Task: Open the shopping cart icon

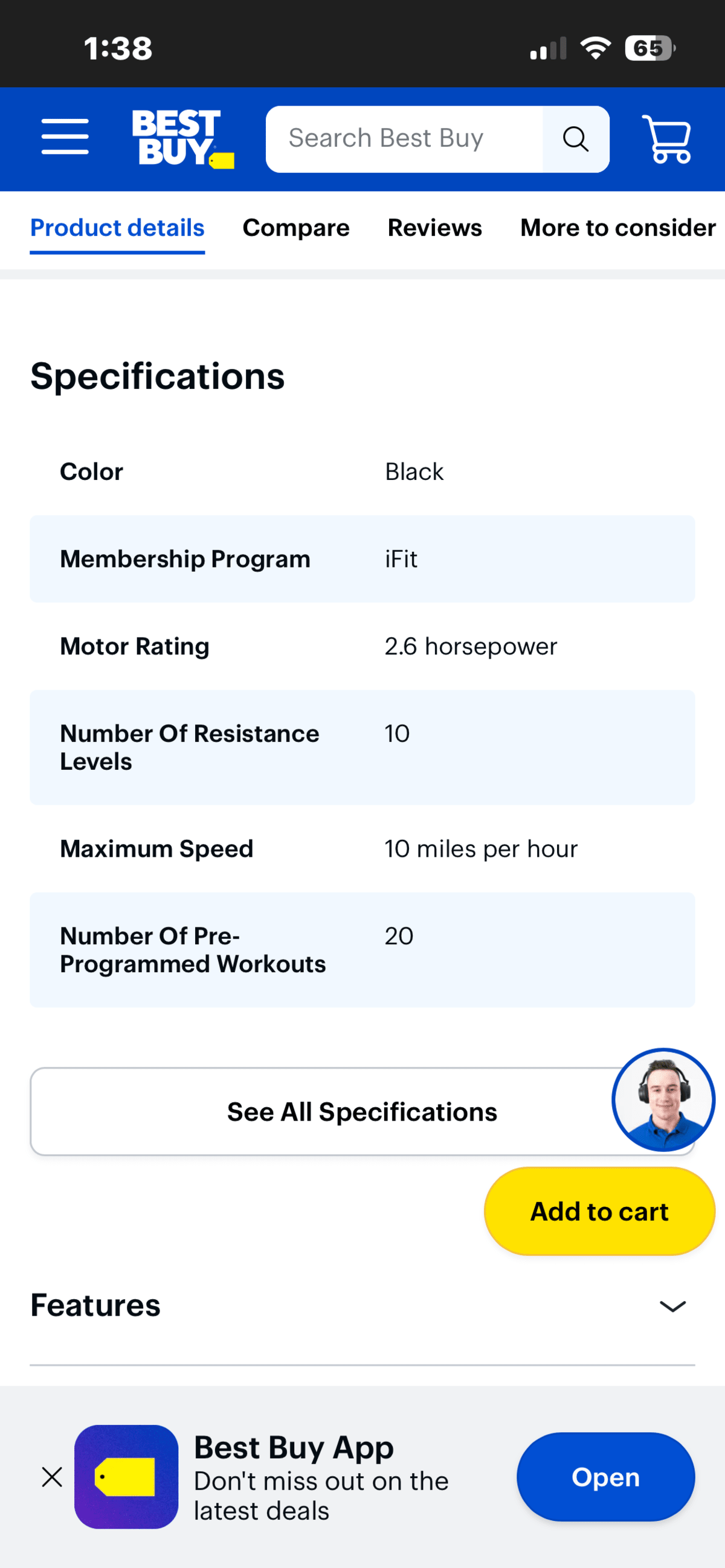Action: point(667,139)
